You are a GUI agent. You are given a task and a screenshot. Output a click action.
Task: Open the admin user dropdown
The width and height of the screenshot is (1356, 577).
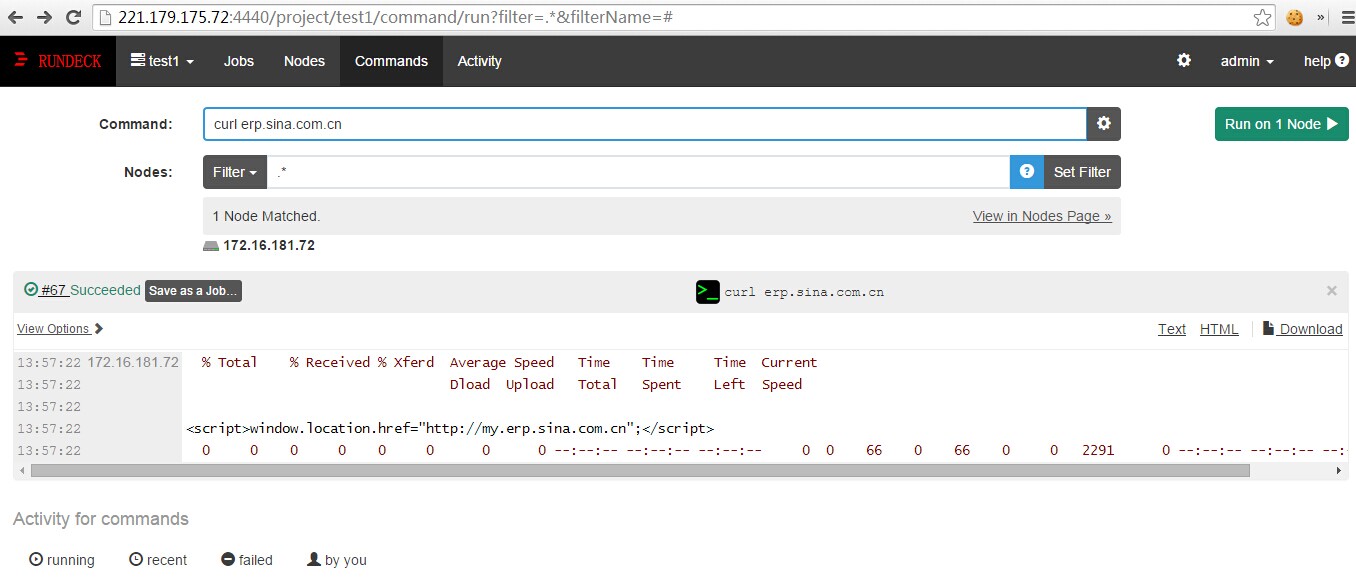pos(1247,61)
